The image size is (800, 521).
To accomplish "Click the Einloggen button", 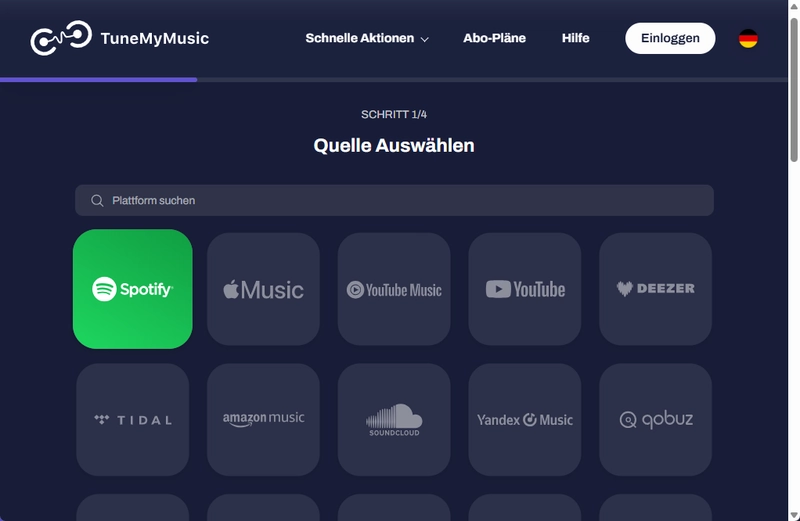I will click(670, 38).
